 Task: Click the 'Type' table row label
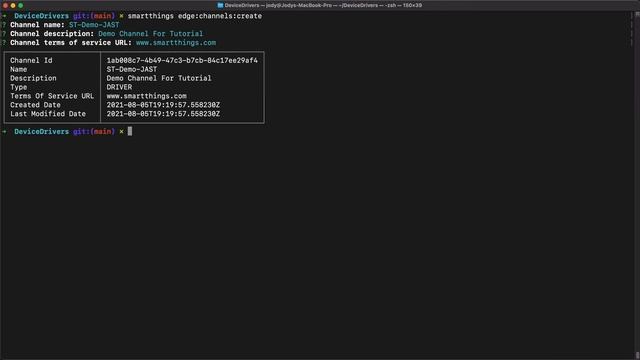(x=19, y=87)
